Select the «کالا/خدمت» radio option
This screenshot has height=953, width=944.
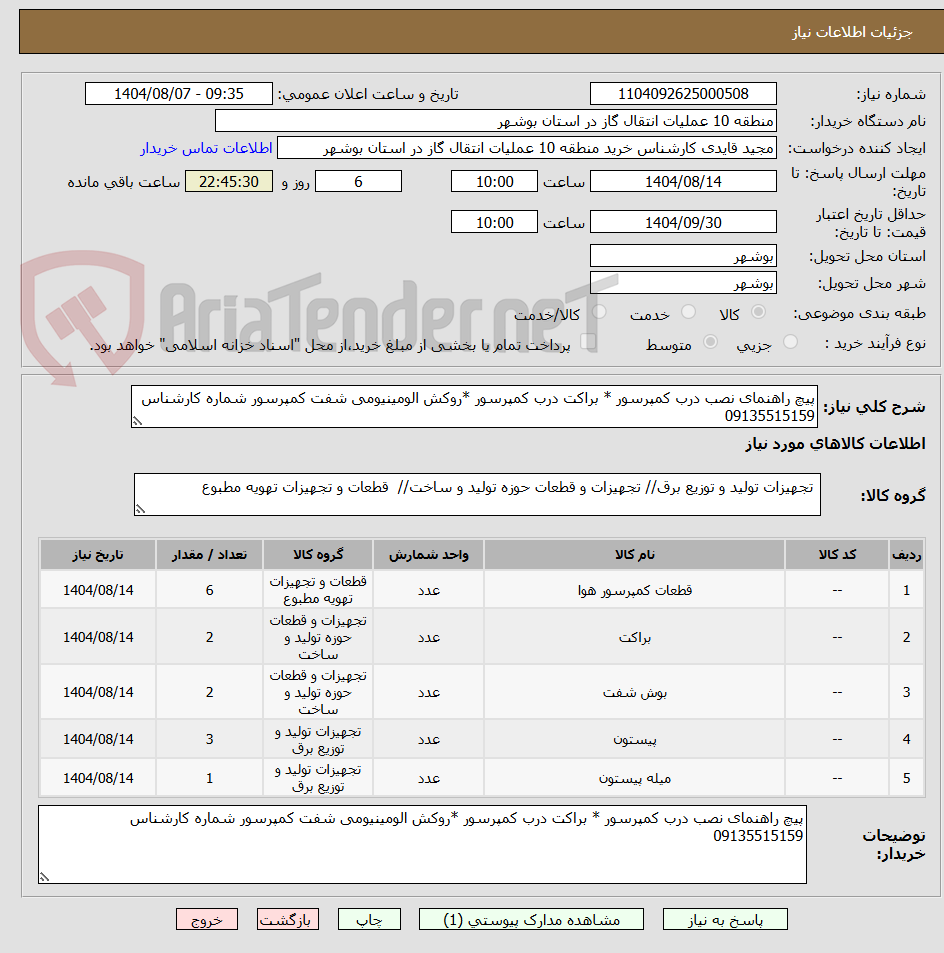[x=597, y=311]
